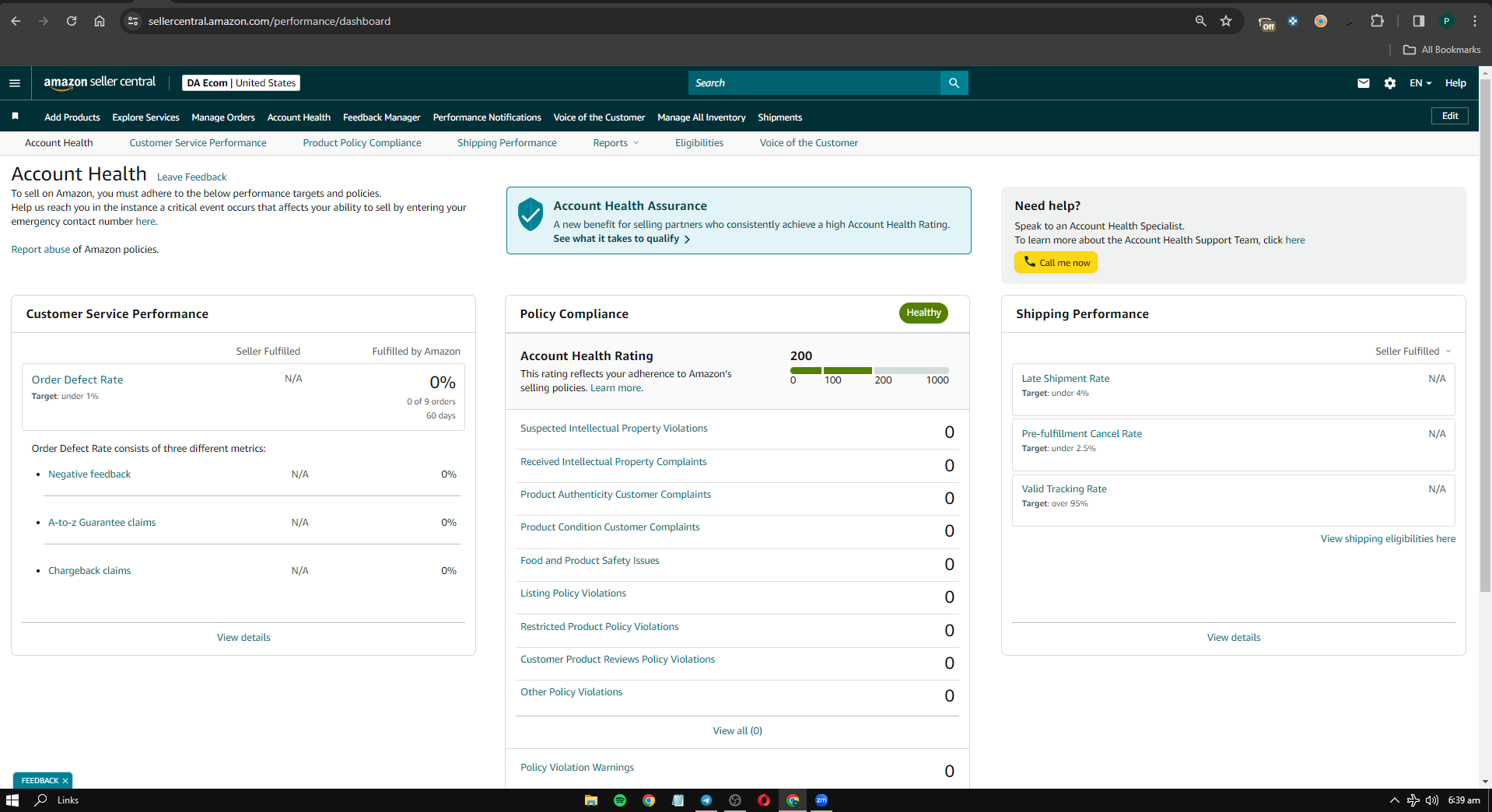Open Voice of the Customer sub-tab
Image resolution: width=1492 pixels, height=812 pixels.
coord(809,143)
